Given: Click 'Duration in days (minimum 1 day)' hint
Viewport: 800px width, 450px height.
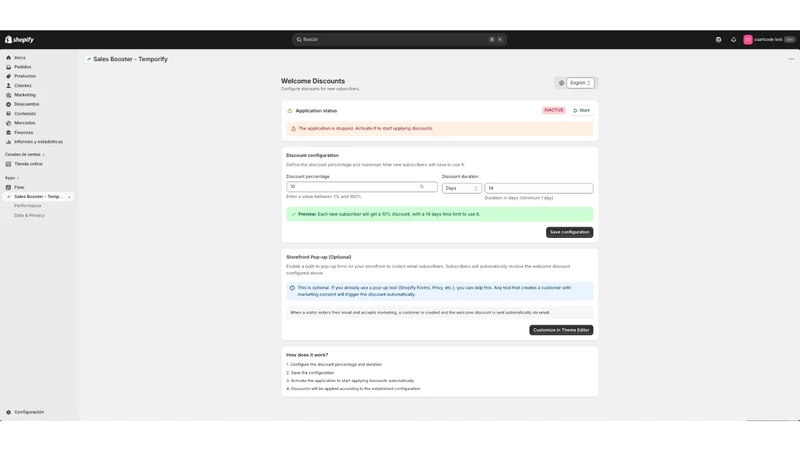Looking at the screenshot, I should tap(519, 198).
